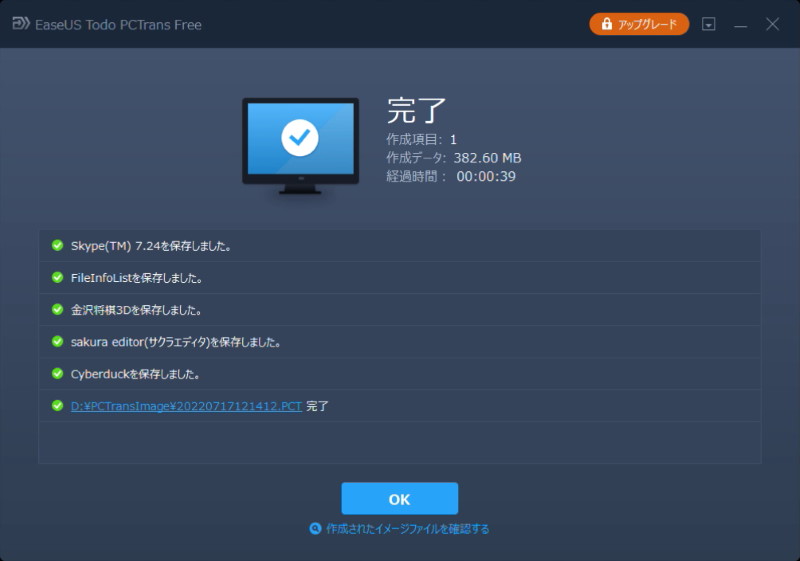Close the EaseUS Todo PCTrans window
The height and width of the screenshot is (561, 800).
772,24
